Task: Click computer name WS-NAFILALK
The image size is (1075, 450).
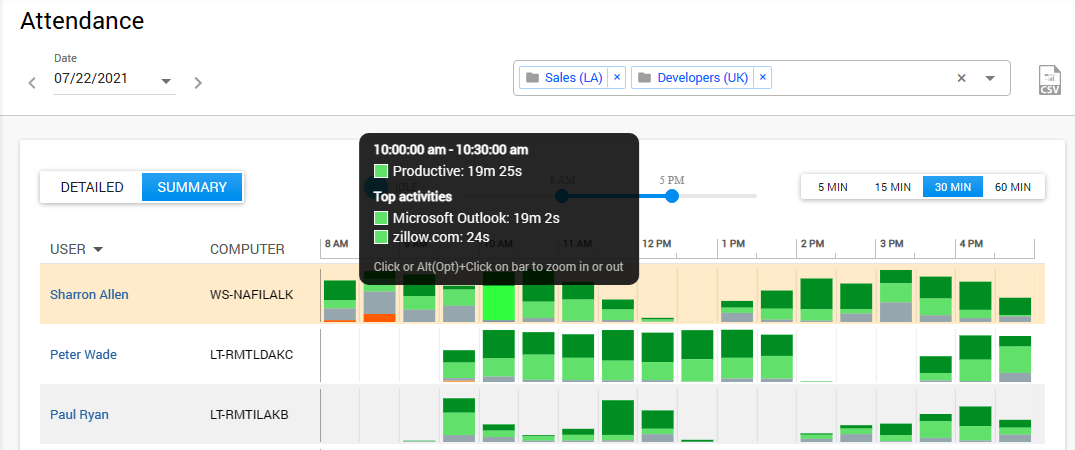Action: tap(252, 294)
